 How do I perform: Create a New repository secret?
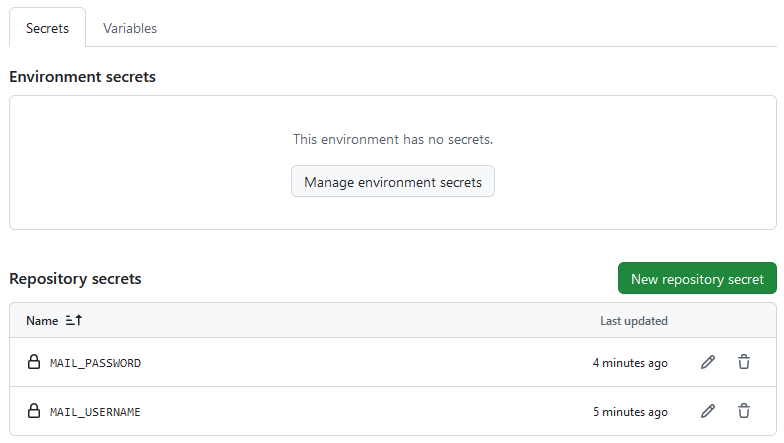point(697,278)
